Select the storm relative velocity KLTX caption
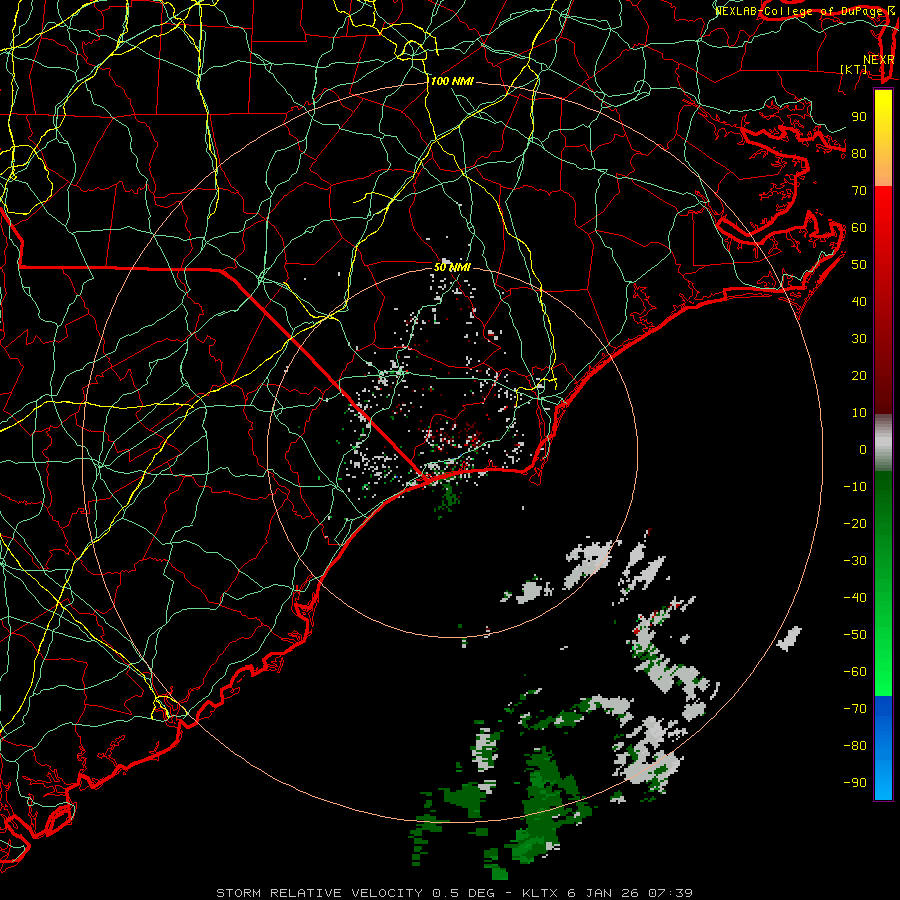This screenshot has width=900, height=900. point(455,893)
